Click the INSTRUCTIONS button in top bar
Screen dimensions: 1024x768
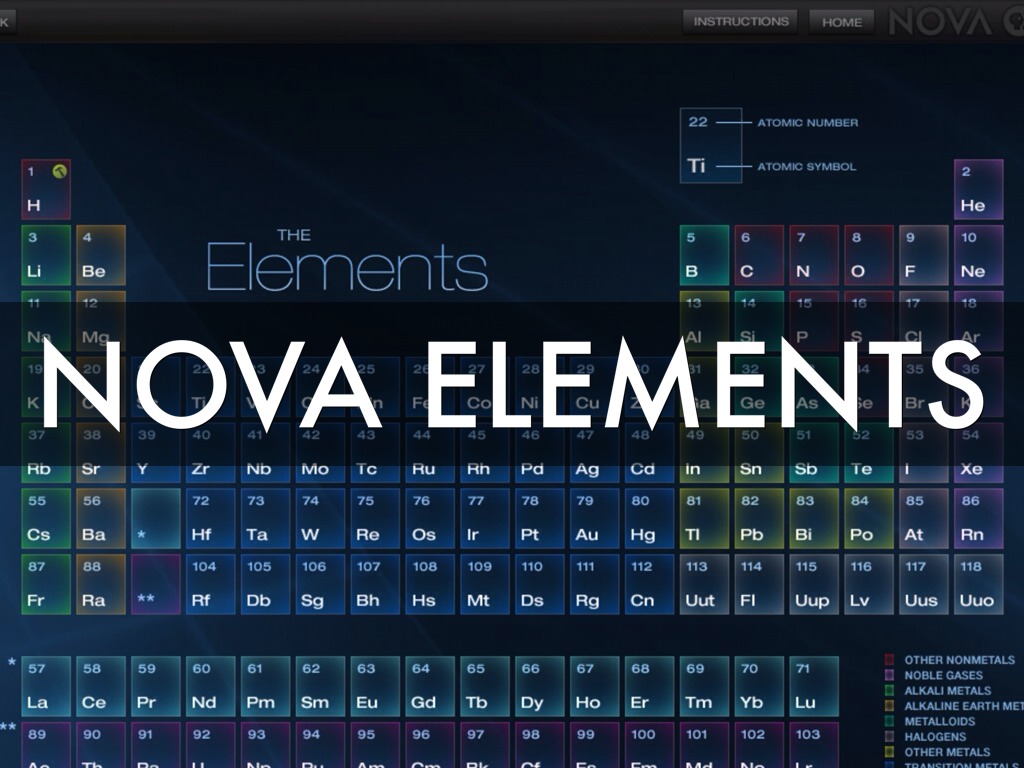[x=740, y=21]
